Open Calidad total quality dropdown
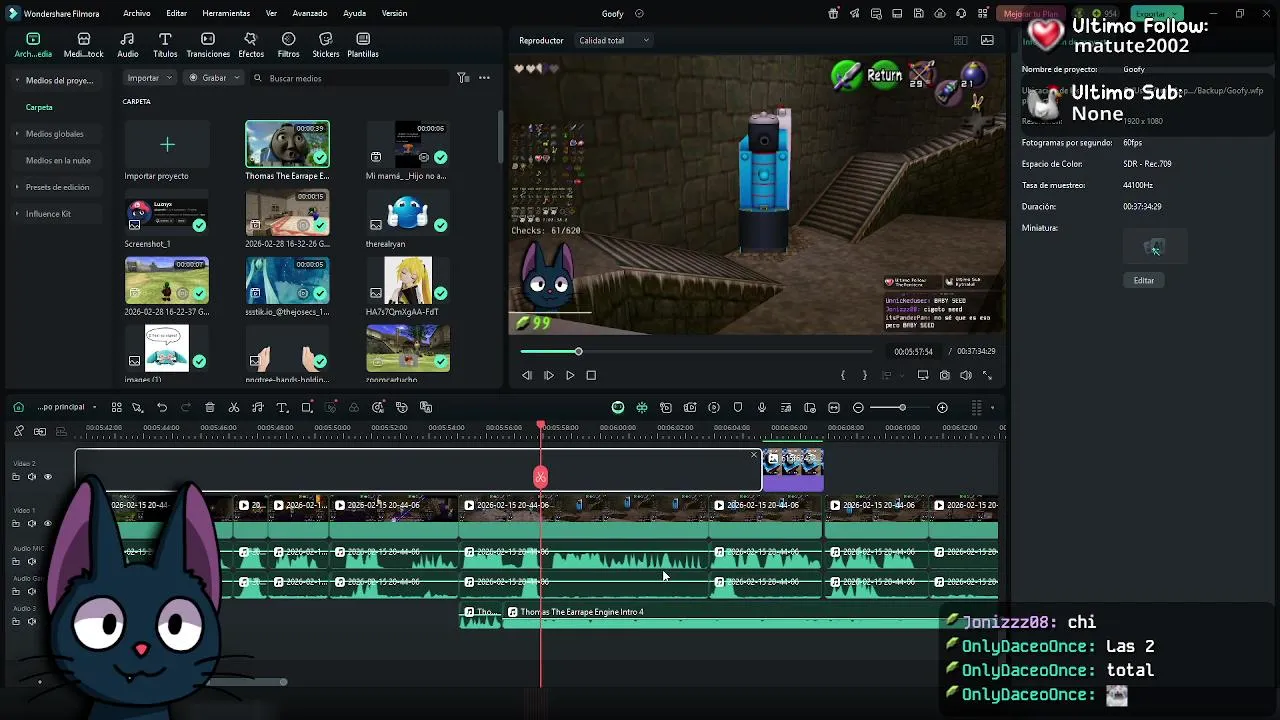This screenshot has width=1280, height=720. click(614, 40)
